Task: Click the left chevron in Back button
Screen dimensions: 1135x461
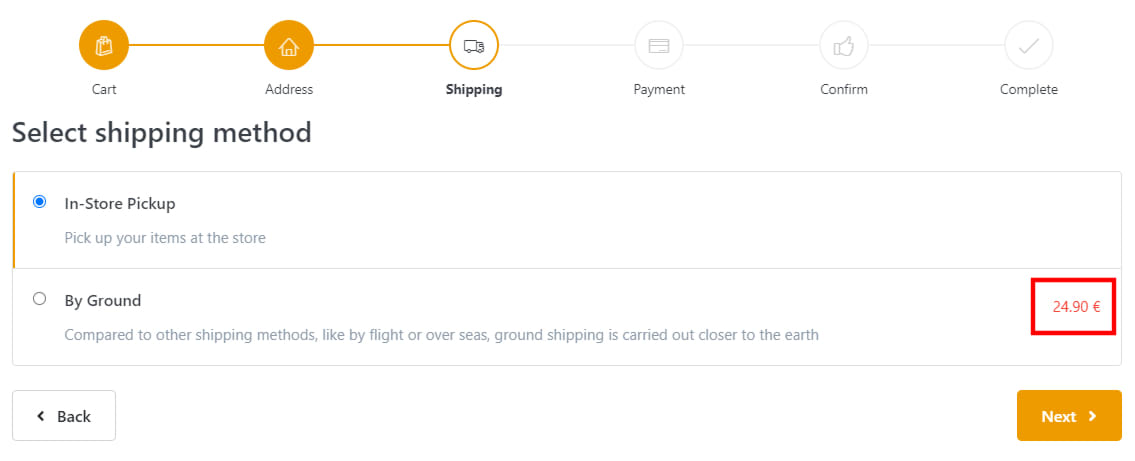Action: (41, 416)
